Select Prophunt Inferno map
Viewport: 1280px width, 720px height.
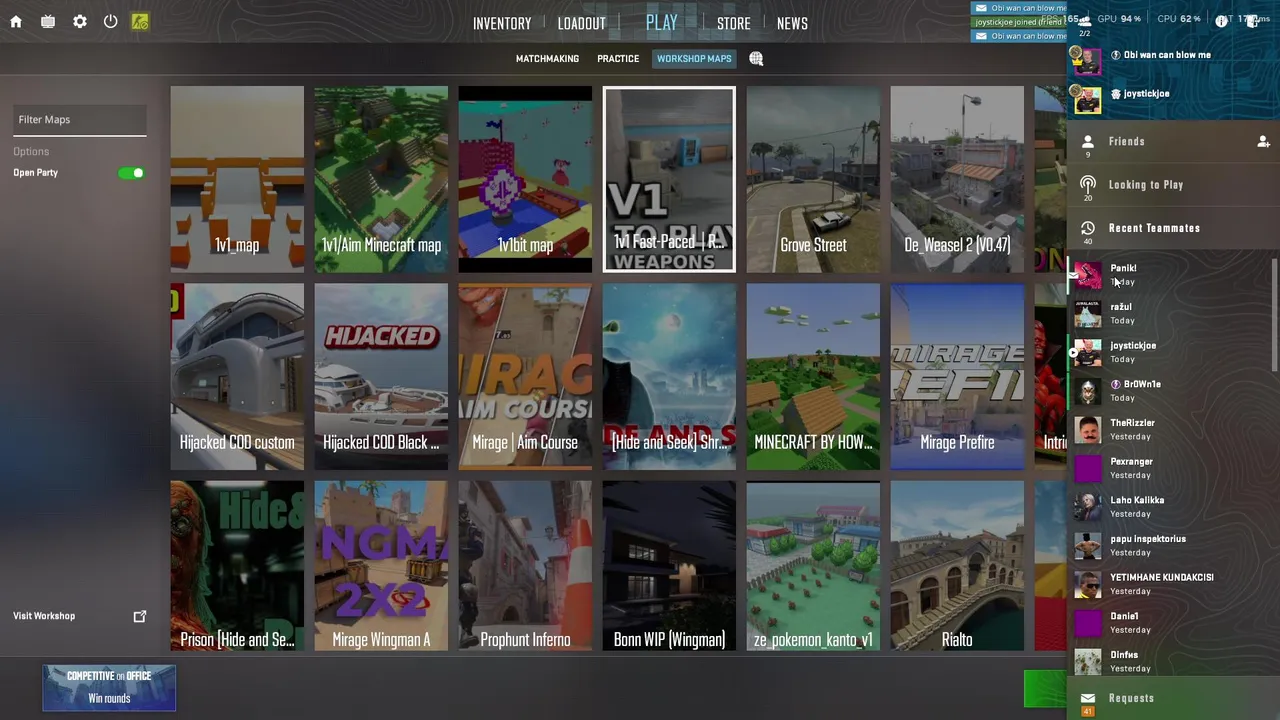tap(525, 566)
